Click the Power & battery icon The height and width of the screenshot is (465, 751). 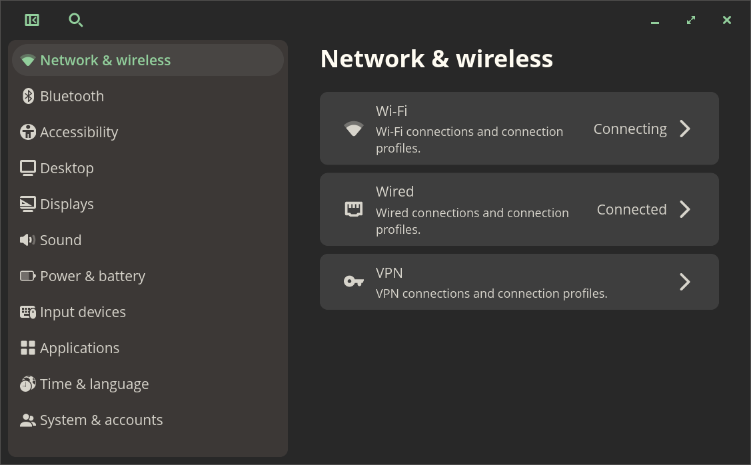pyautogui.click(x=28, y=276)
